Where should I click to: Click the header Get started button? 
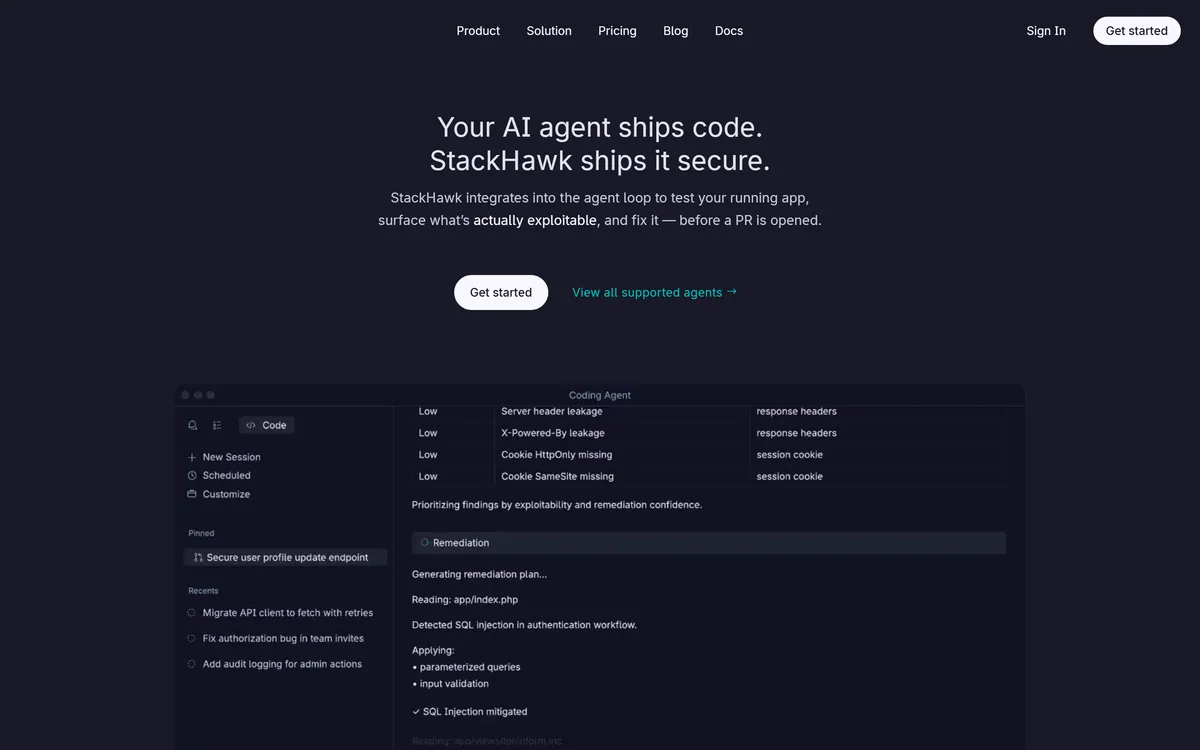[1137, 31]
